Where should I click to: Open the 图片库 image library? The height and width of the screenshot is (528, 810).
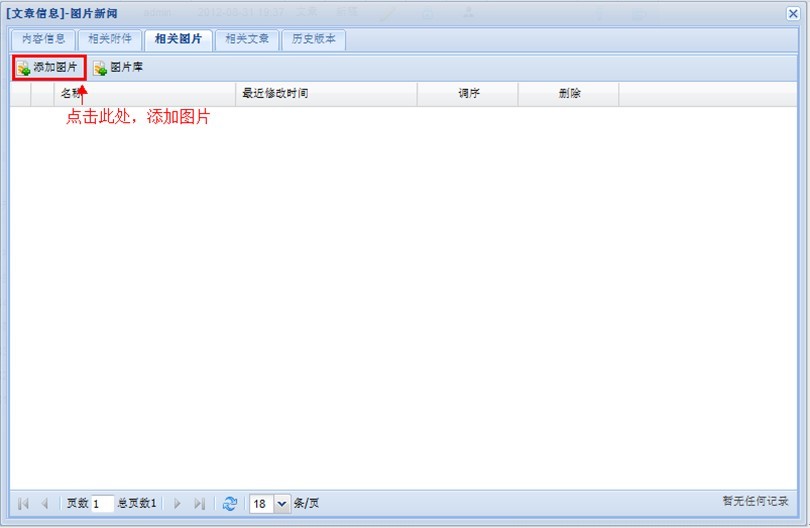(118, 68)
